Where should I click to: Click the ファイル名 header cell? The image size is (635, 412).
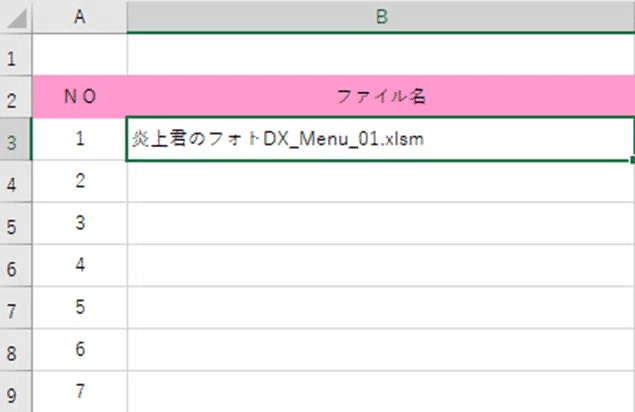pyautogui.click(x=381, y=96)
